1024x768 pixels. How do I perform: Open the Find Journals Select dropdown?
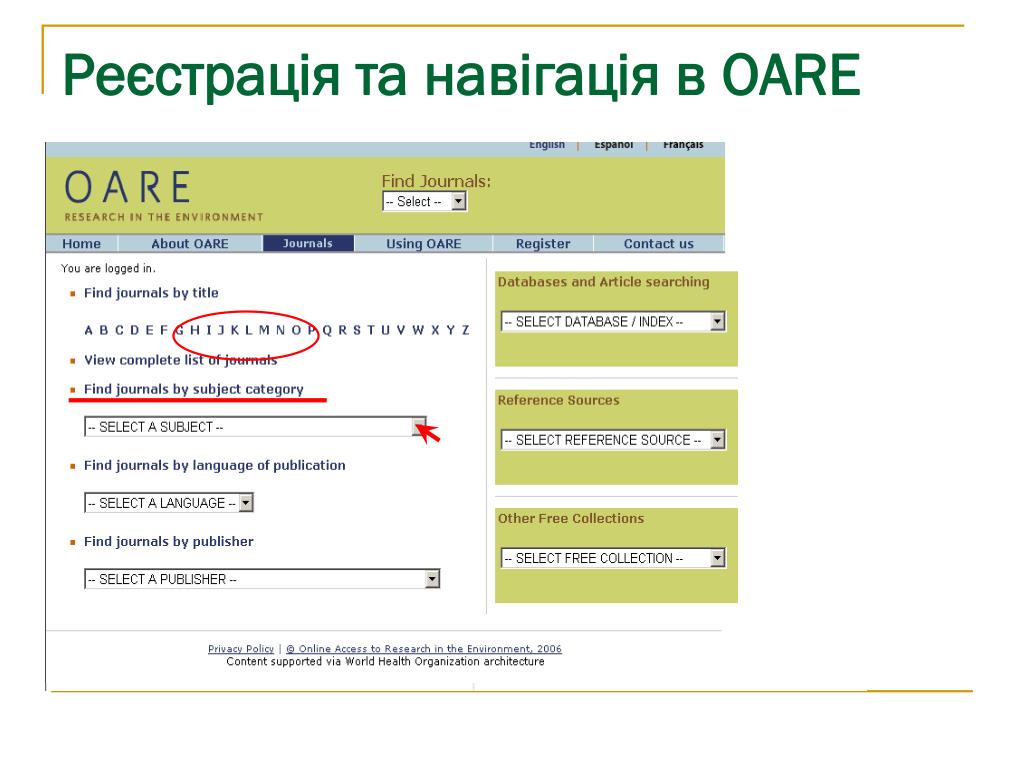[424, 201]
